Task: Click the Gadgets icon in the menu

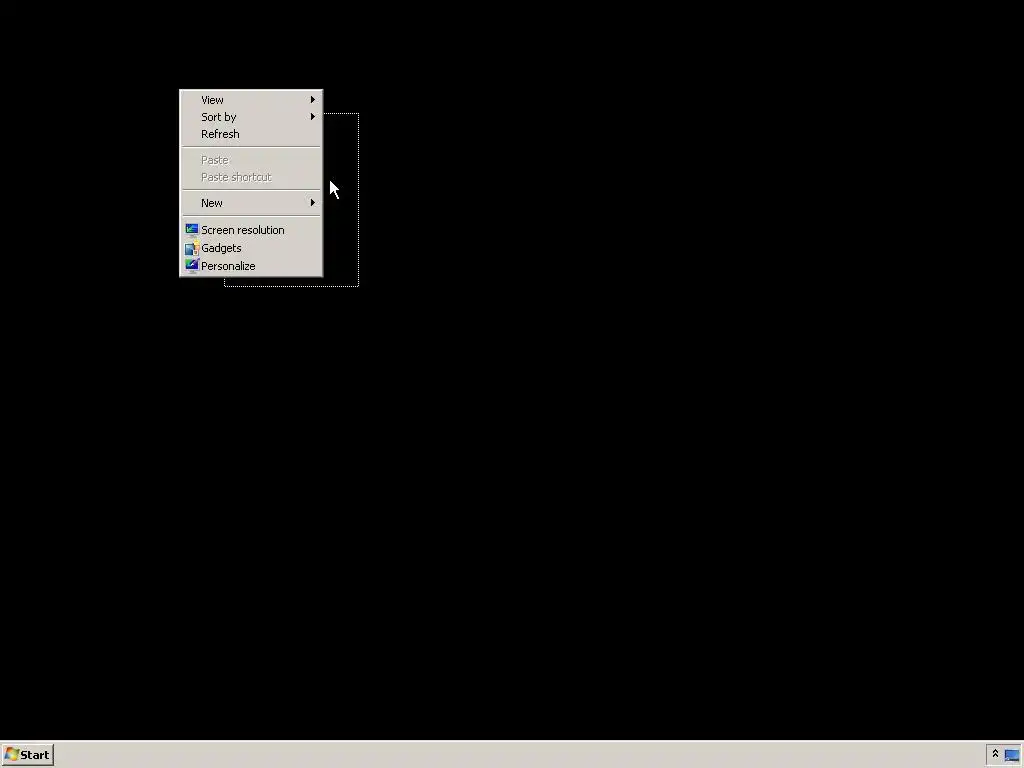Action: pyautogui.click(x=191, y=248)
